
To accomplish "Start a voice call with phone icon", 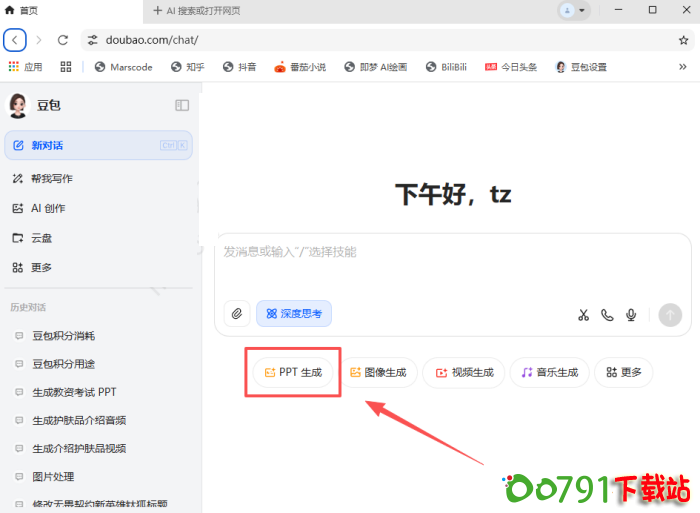I will 607,315.
